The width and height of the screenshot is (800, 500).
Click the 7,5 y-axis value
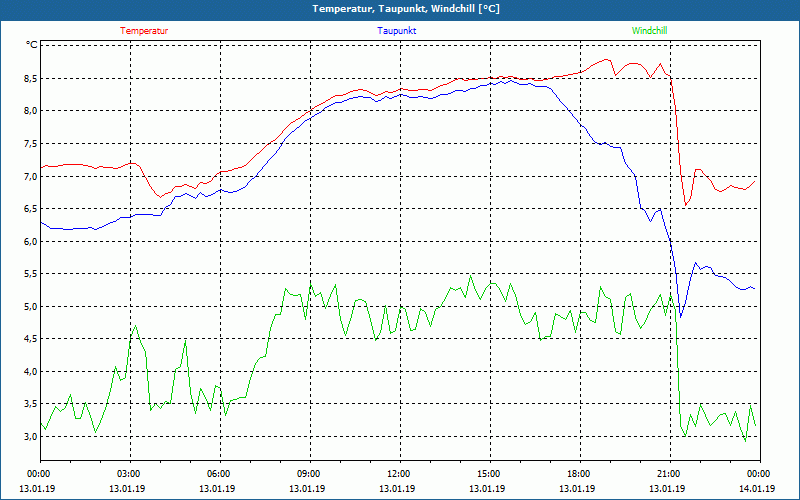[31, 143]
